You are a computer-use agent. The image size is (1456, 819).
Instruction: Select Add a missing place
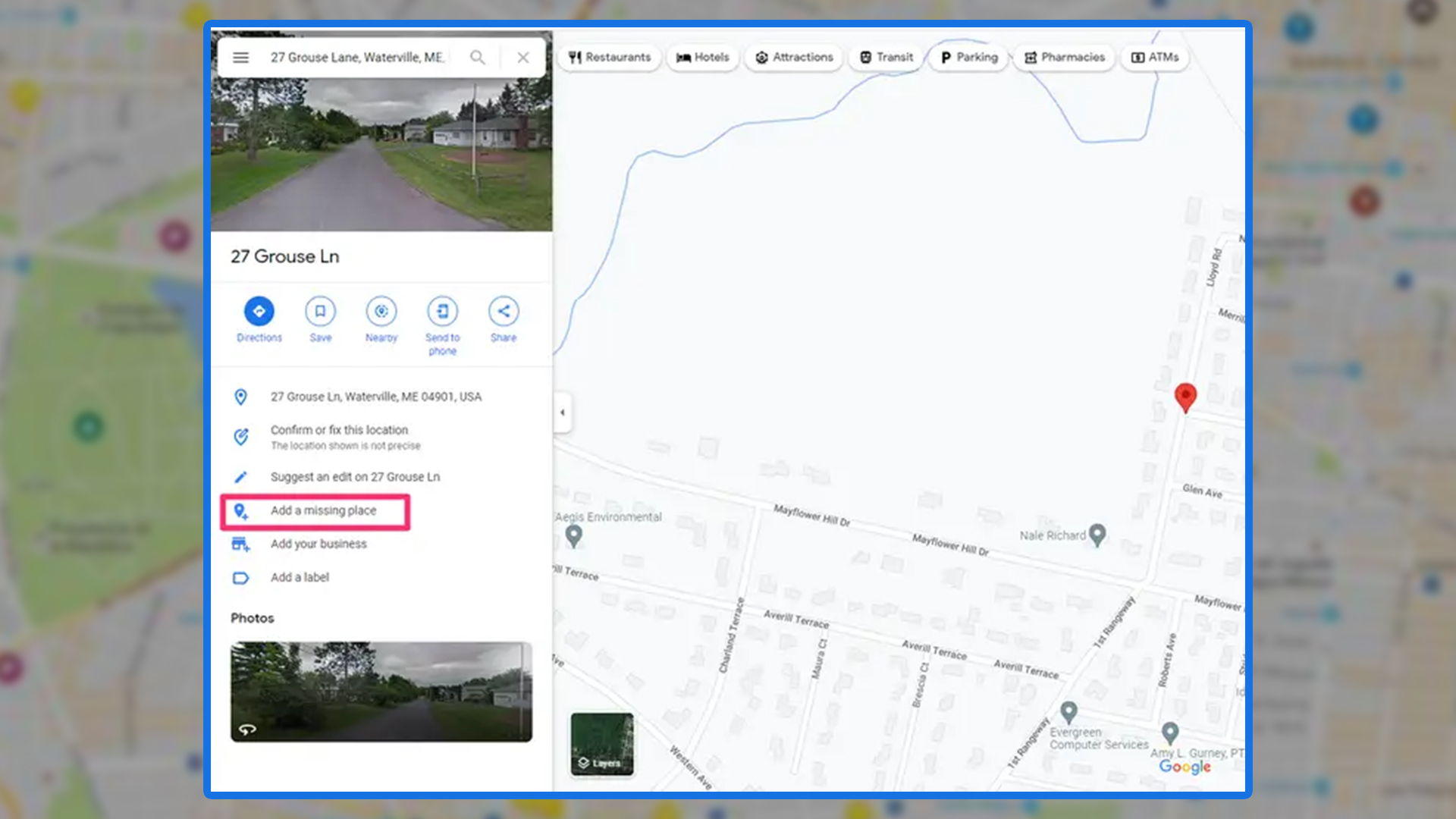coord(323,510)
